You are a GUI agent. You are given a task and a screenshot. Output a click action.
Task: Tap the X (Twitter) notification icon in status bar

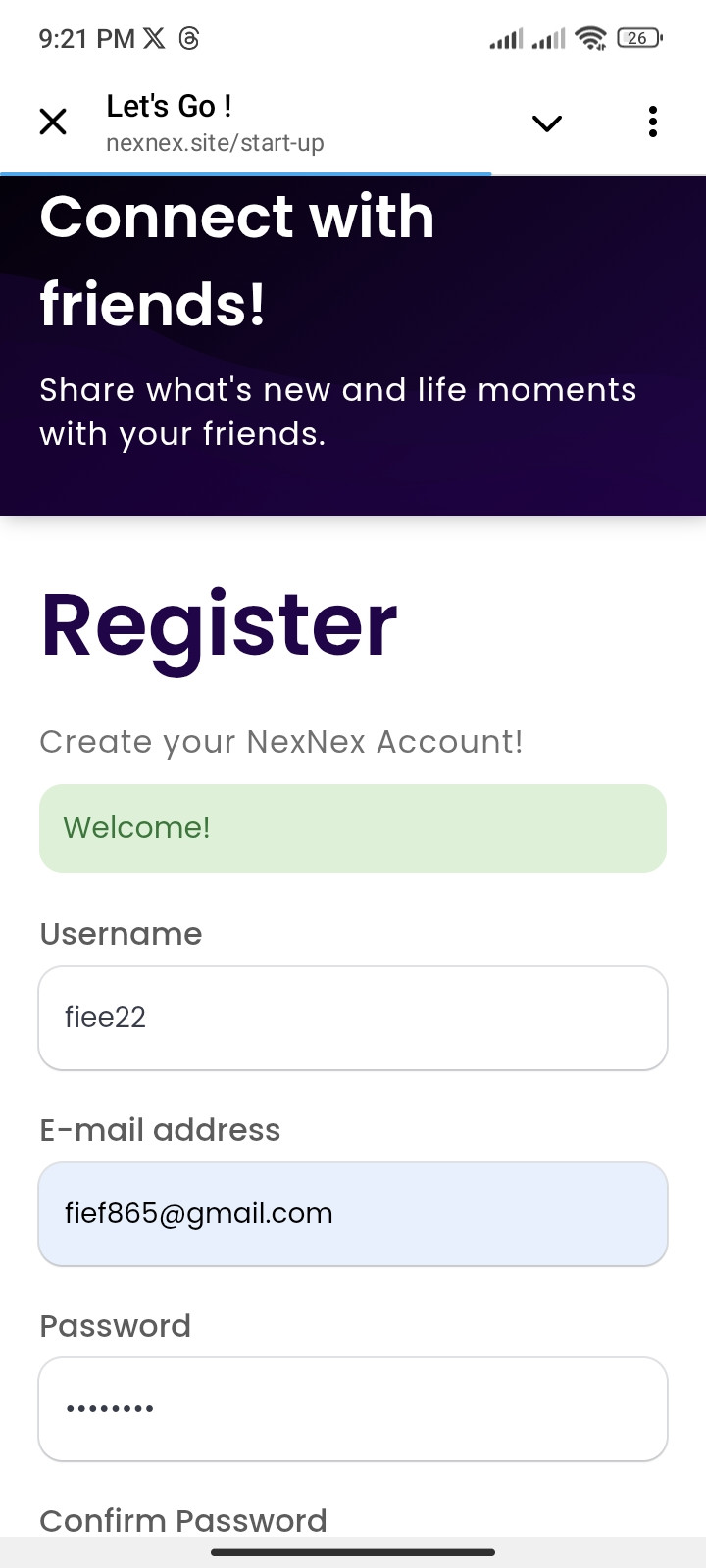point(154,38)
